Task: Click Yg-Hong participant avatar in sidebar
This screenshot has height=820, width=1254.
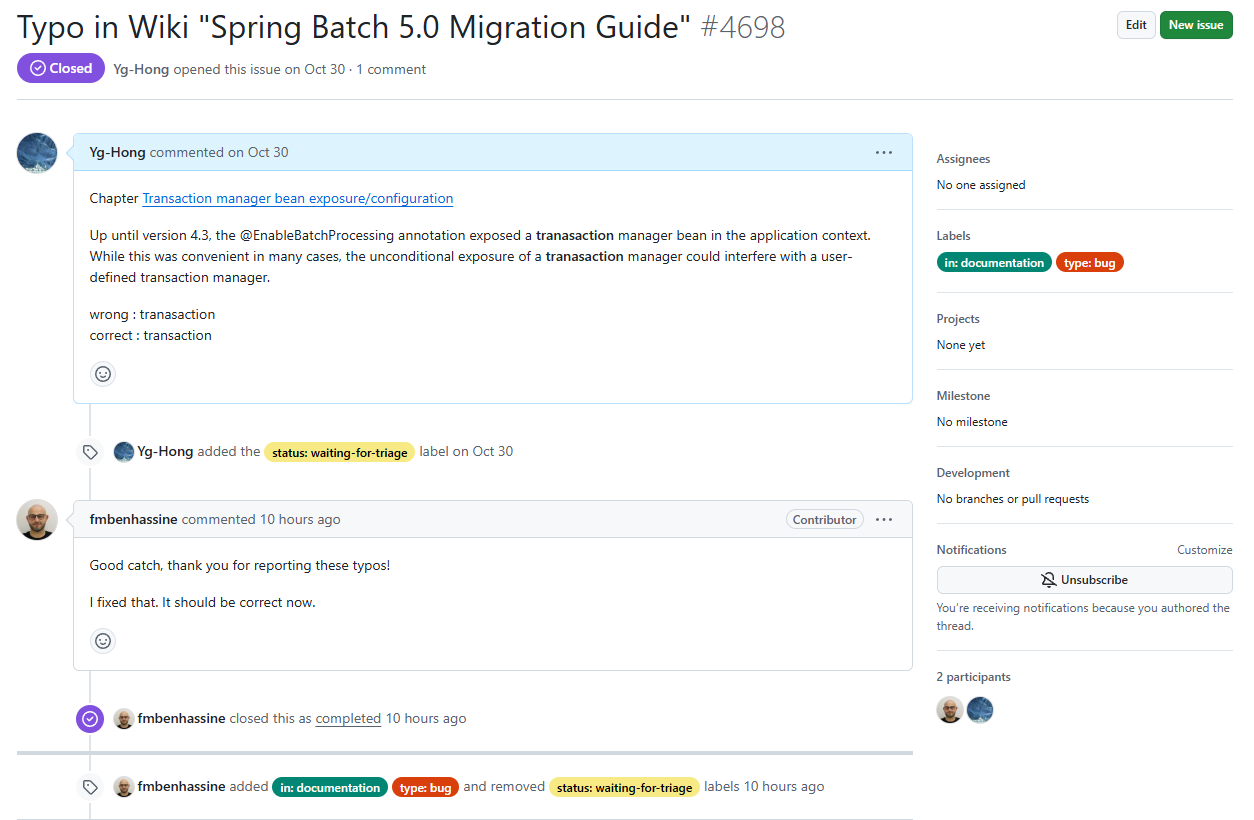Action: (x=980, y=710)
